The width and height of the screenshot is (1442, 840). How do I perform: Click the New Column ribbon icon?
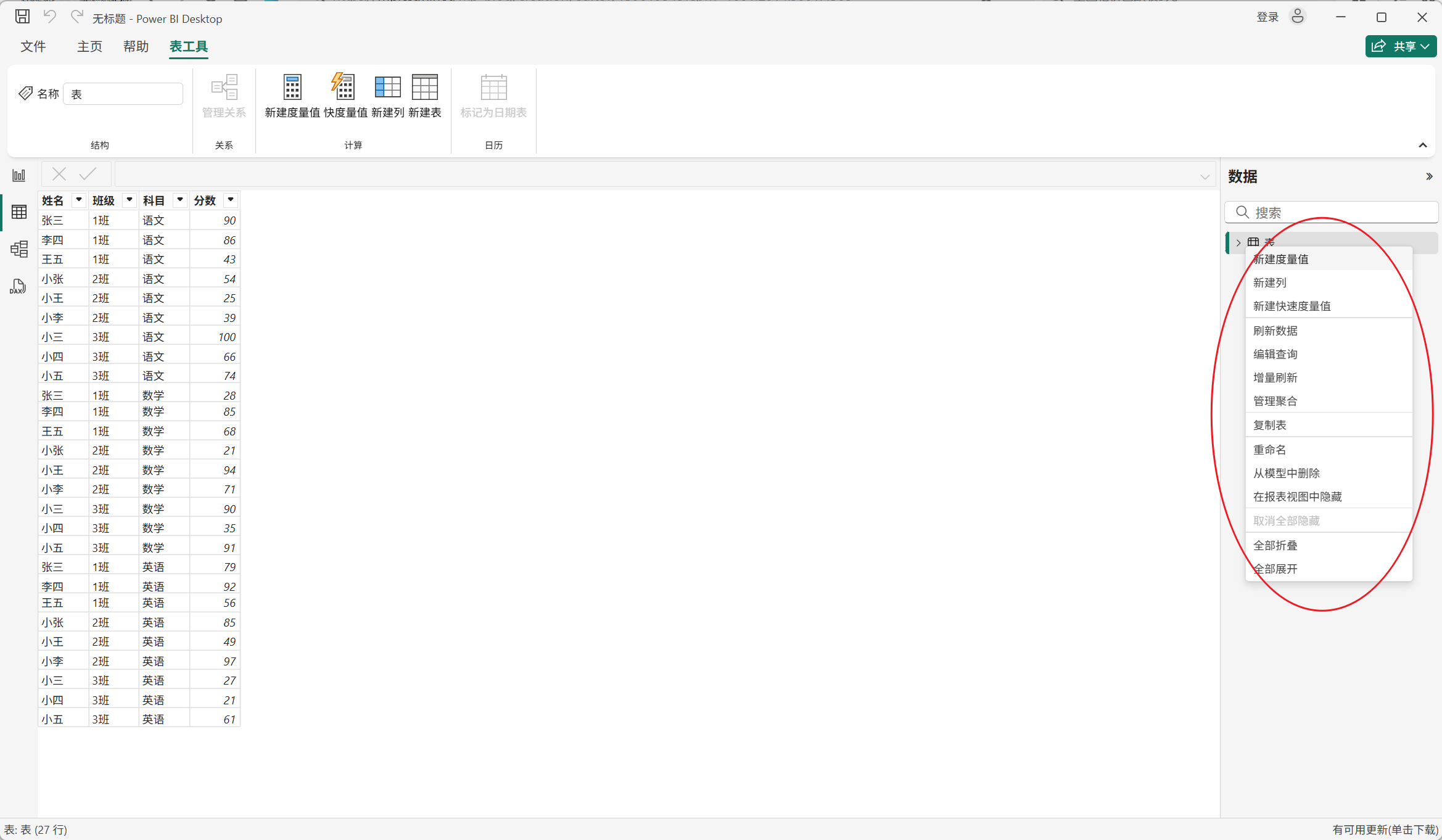(387, 88)
